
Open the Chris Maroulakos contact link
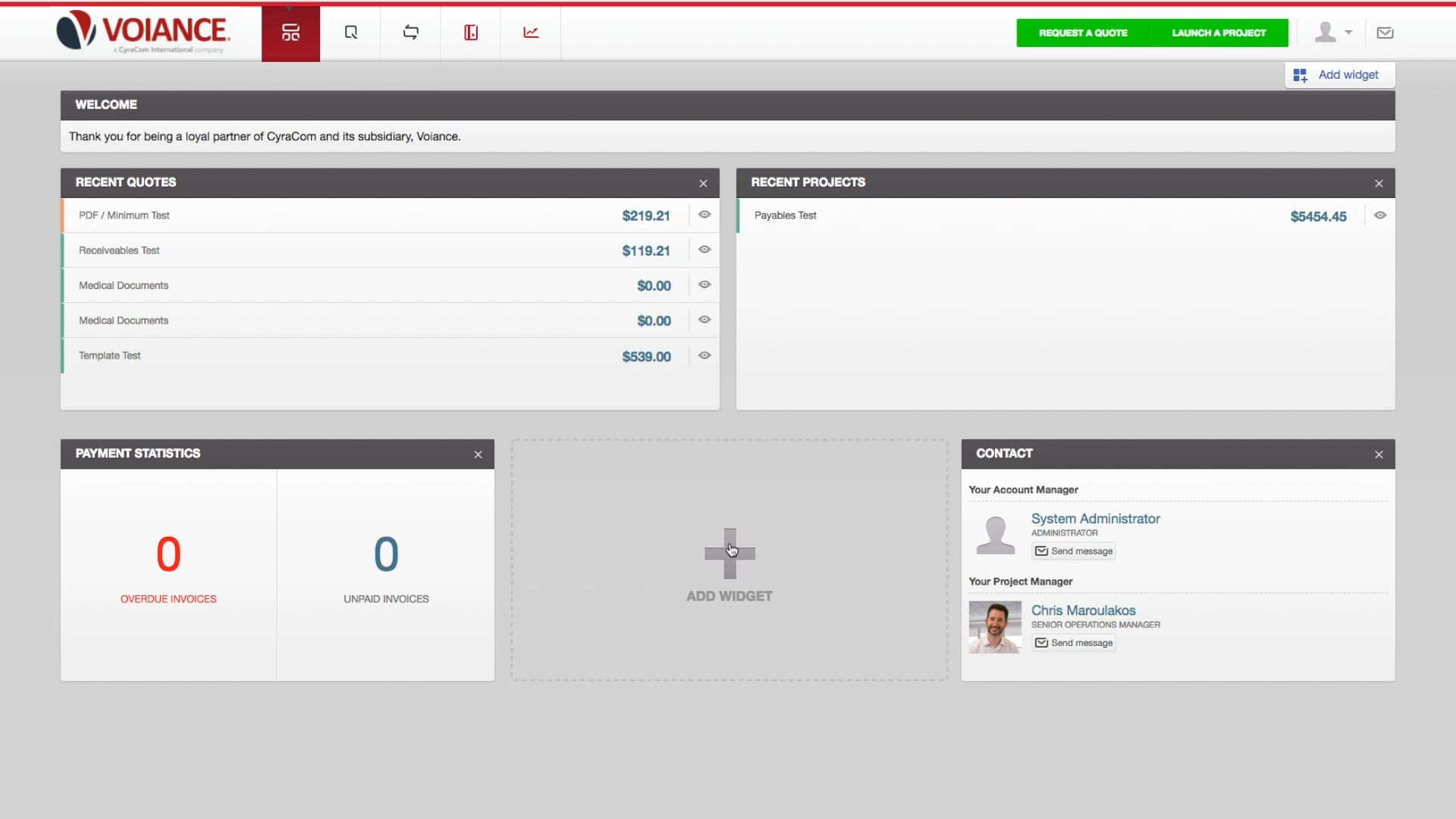(1083, 610)
